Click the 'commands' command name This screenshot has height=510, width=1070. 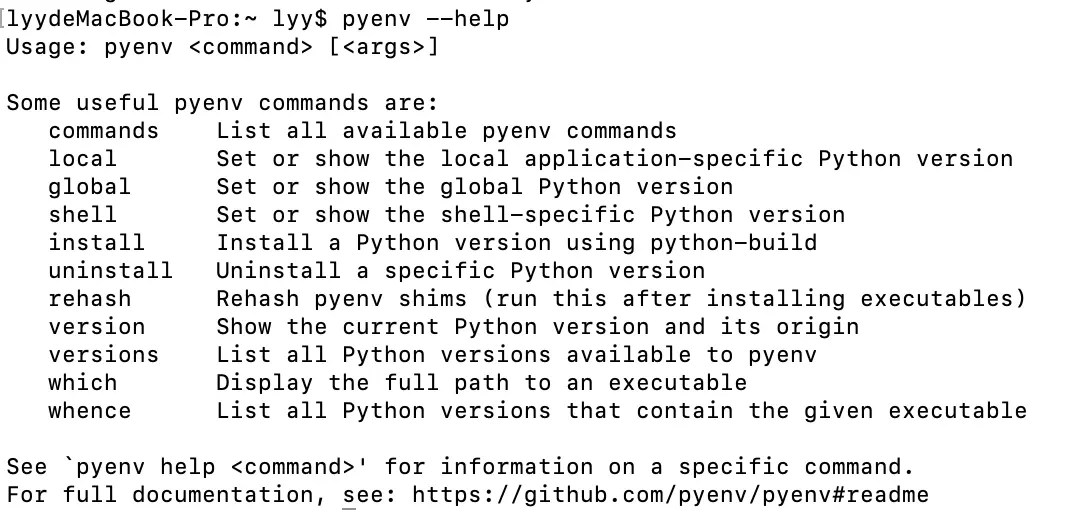pyautogui.click(x=104, y=130)
